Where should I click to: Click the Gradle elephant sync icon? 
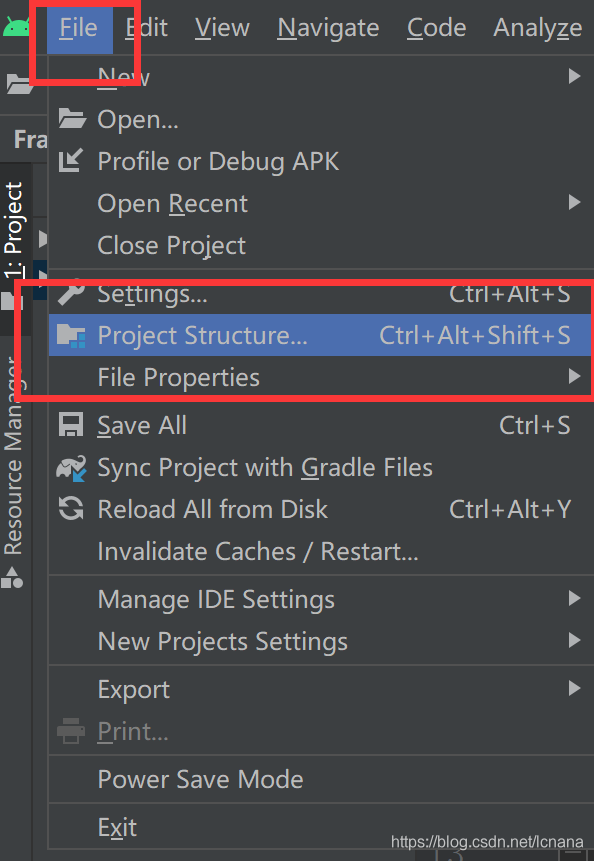point(71,468)
